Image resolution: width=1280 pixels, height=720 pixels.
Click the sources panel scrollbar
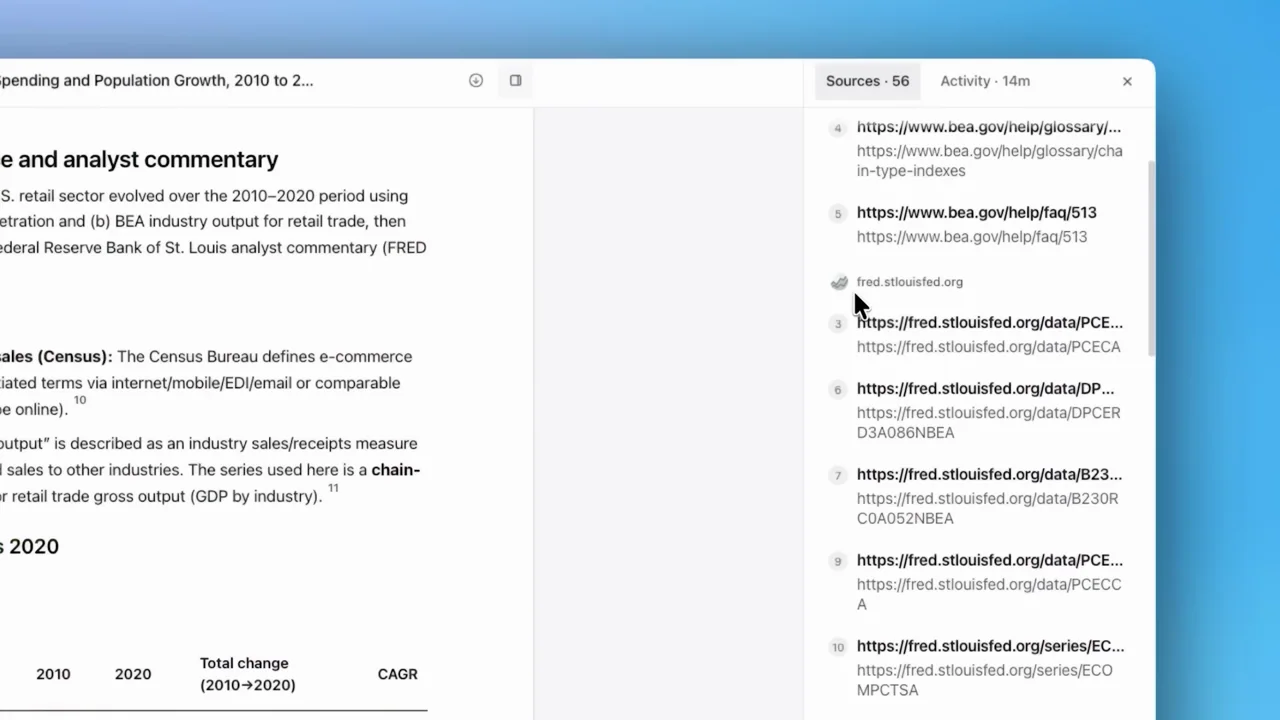click(x=1150, y=258)
